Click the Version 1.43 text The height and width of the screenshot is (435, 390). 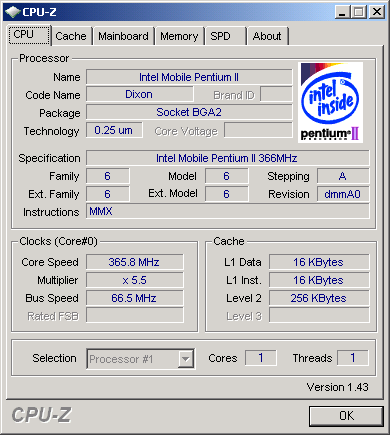pyautogui.click(x=337, y=387)
